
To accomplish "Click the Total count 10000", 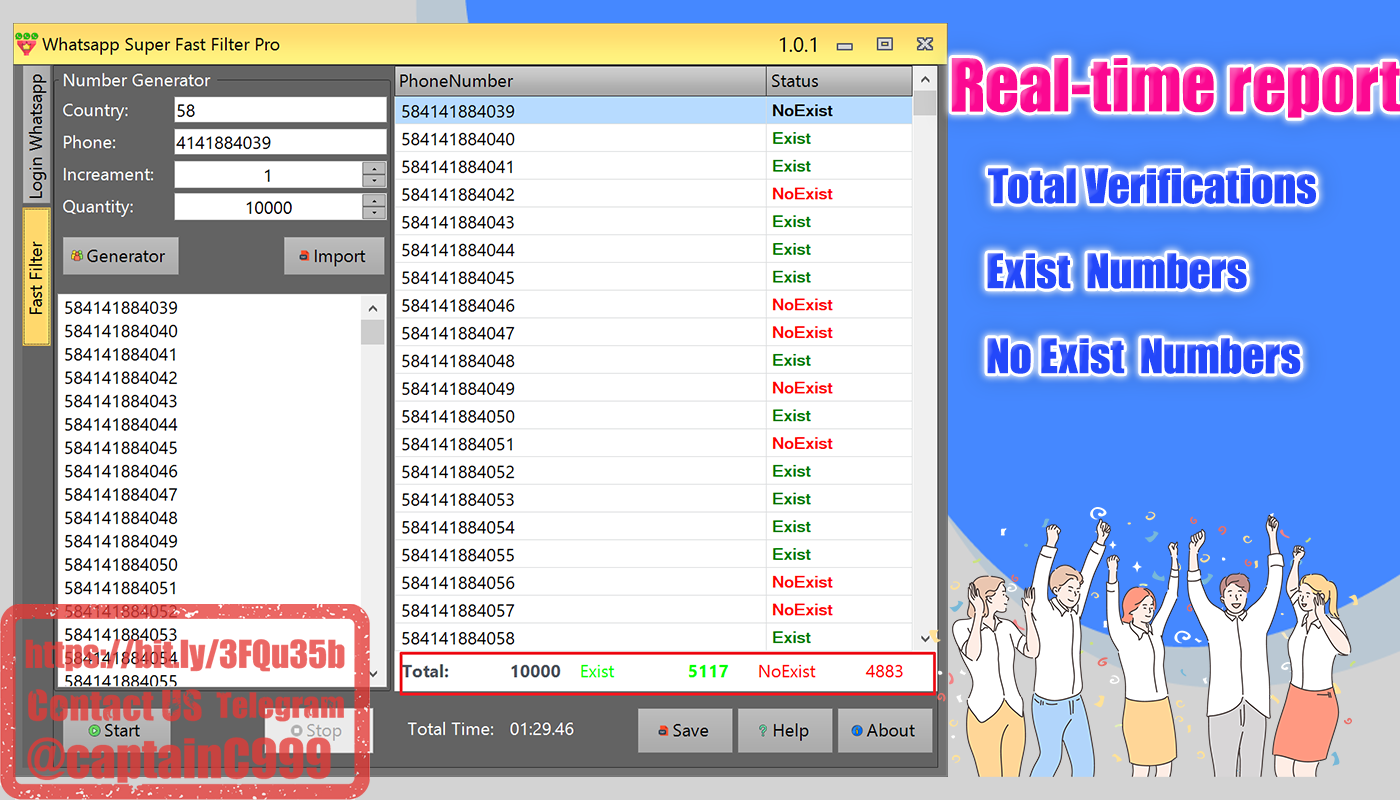I will click(x=535, y=671).
